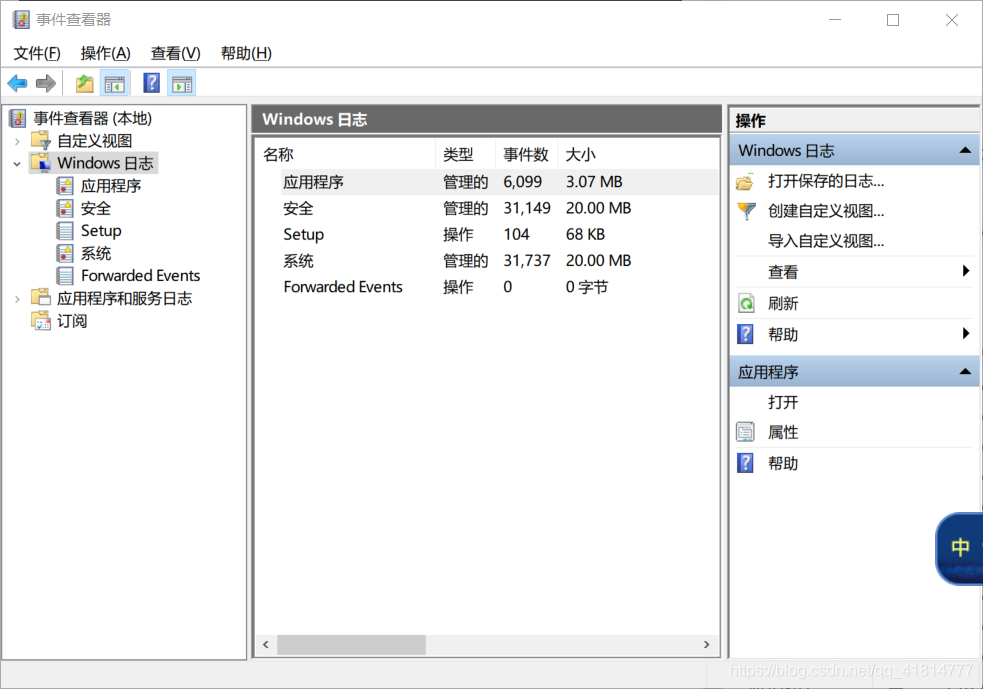Click the Back arrow toolbar icon

coord(17,83)
